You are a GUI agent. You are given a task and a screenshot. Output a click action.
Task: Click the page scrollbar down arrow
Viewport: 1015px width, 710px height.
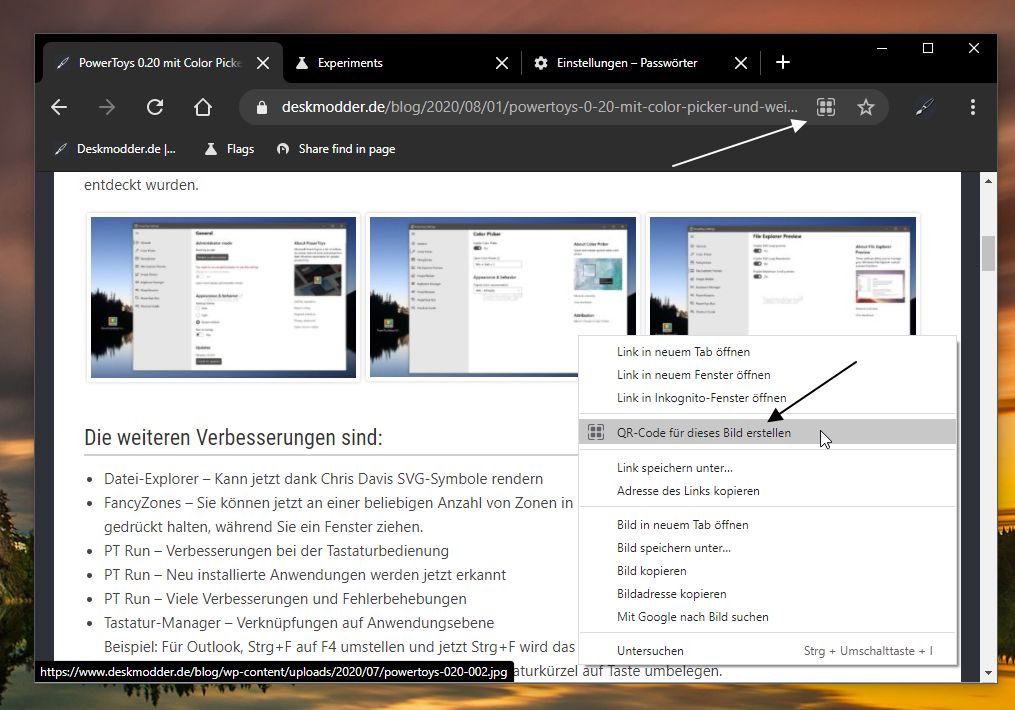tap(988, 672)
